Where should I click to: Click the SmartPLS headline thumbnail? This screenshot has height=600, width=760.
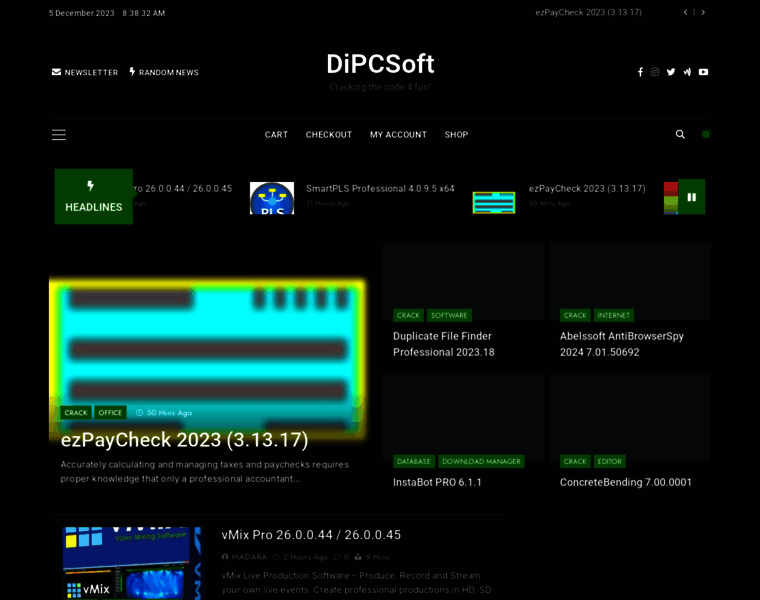point(272,198)
